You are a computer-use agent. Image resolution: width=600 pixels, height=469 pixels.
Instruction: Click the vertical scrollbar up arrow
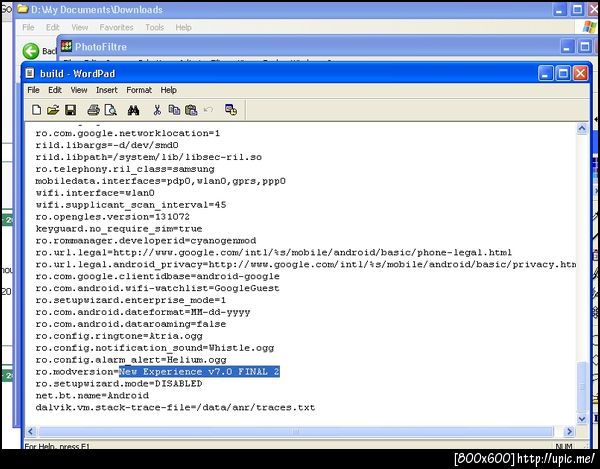[582, 129]
